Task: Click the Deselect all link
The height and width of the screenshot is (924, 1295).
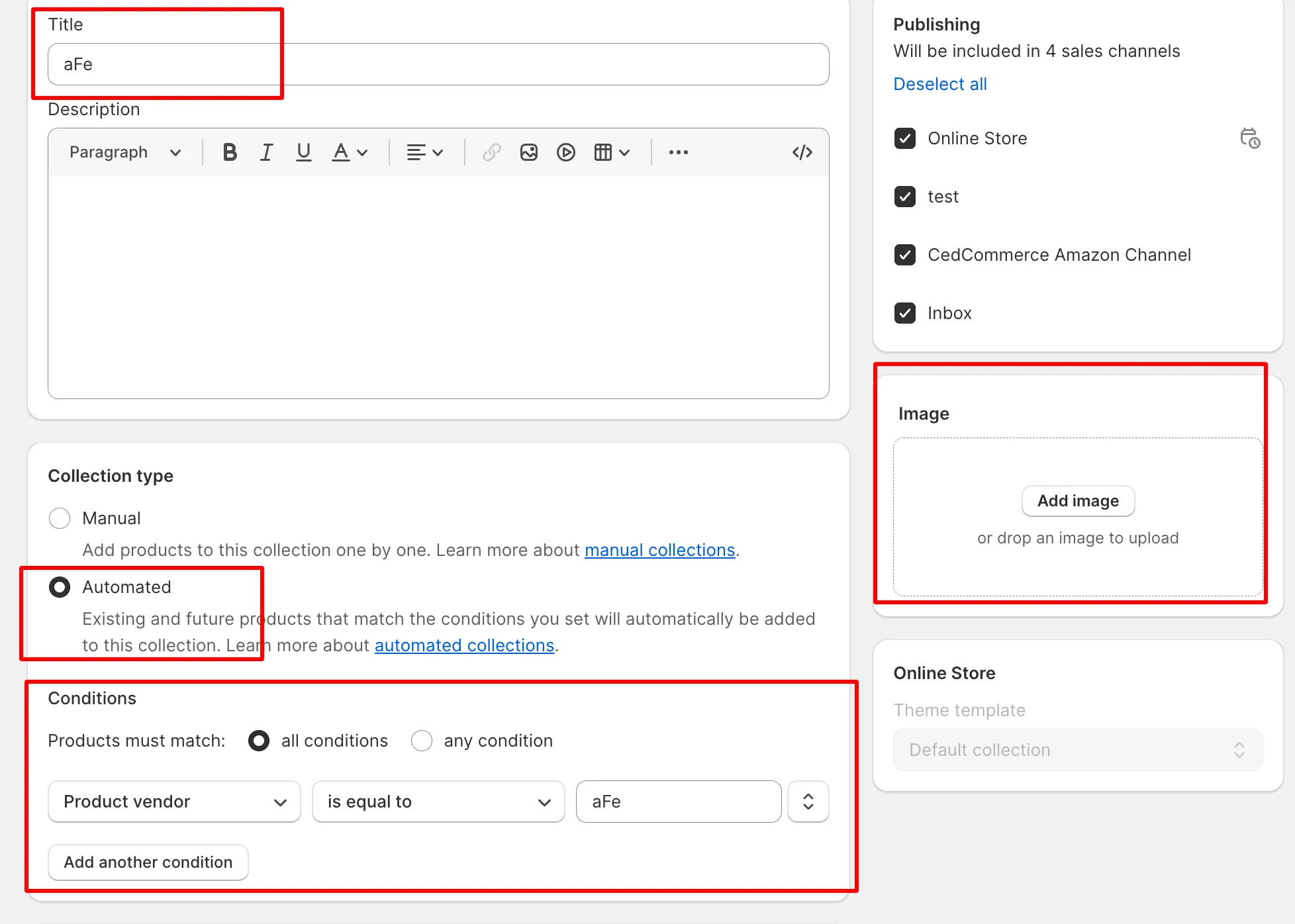Action: tap(939, 84)
